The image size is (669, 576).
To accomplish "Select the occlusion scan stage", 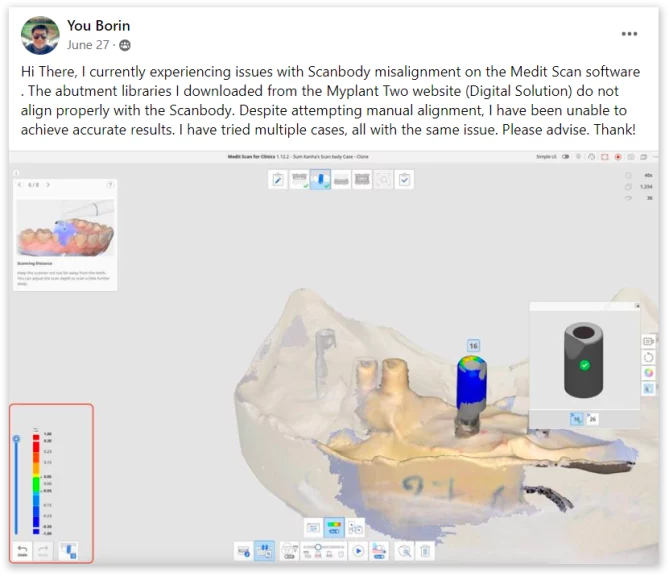I will (362, 180).
